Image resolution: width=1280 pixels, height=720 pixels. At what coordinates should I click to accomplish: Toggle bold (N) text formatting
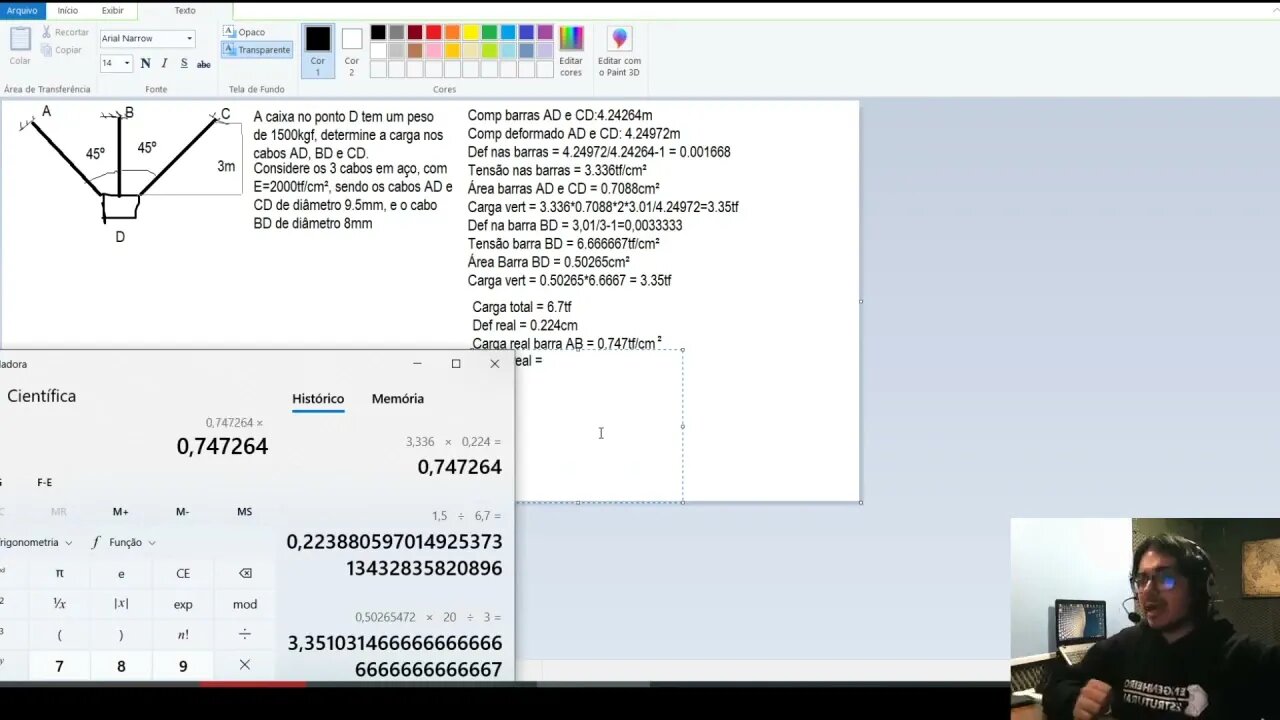tap(145, 63)
